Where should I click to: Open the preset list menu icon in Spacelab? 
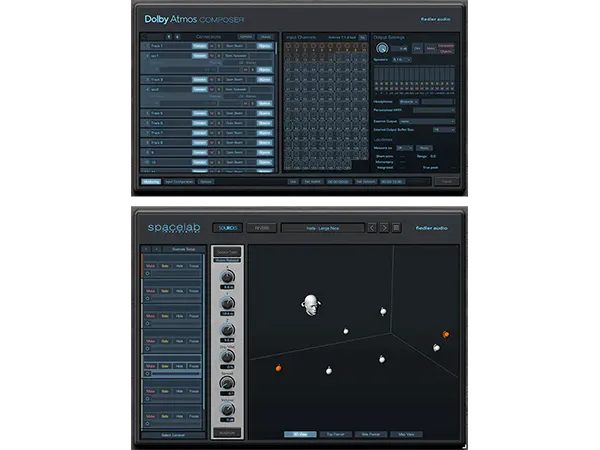[396, 228]
